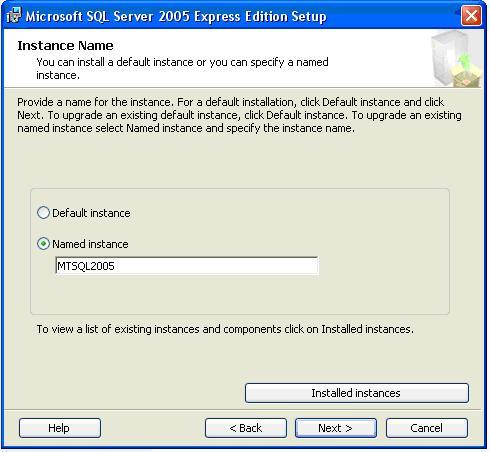Click the 'To view a list of existing instances' text
Screen dimensions: 490x452
click(225, 329)
